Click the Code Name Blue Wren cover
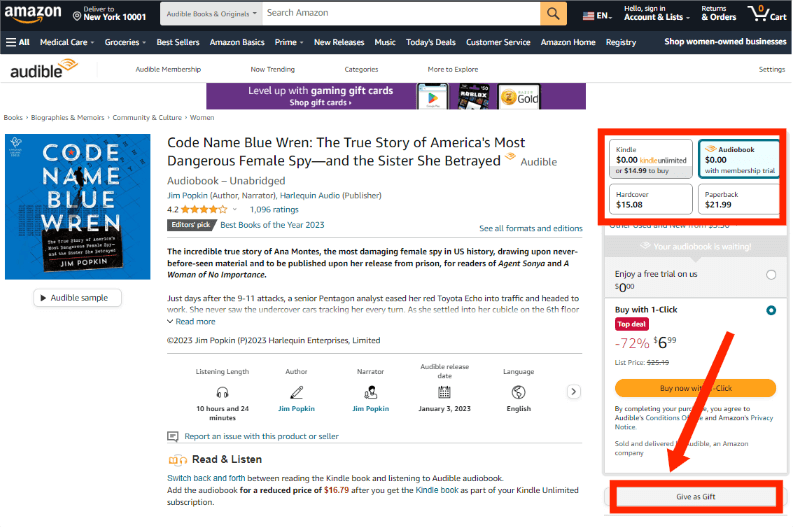 pyautogui.click(x=77, y=207)
